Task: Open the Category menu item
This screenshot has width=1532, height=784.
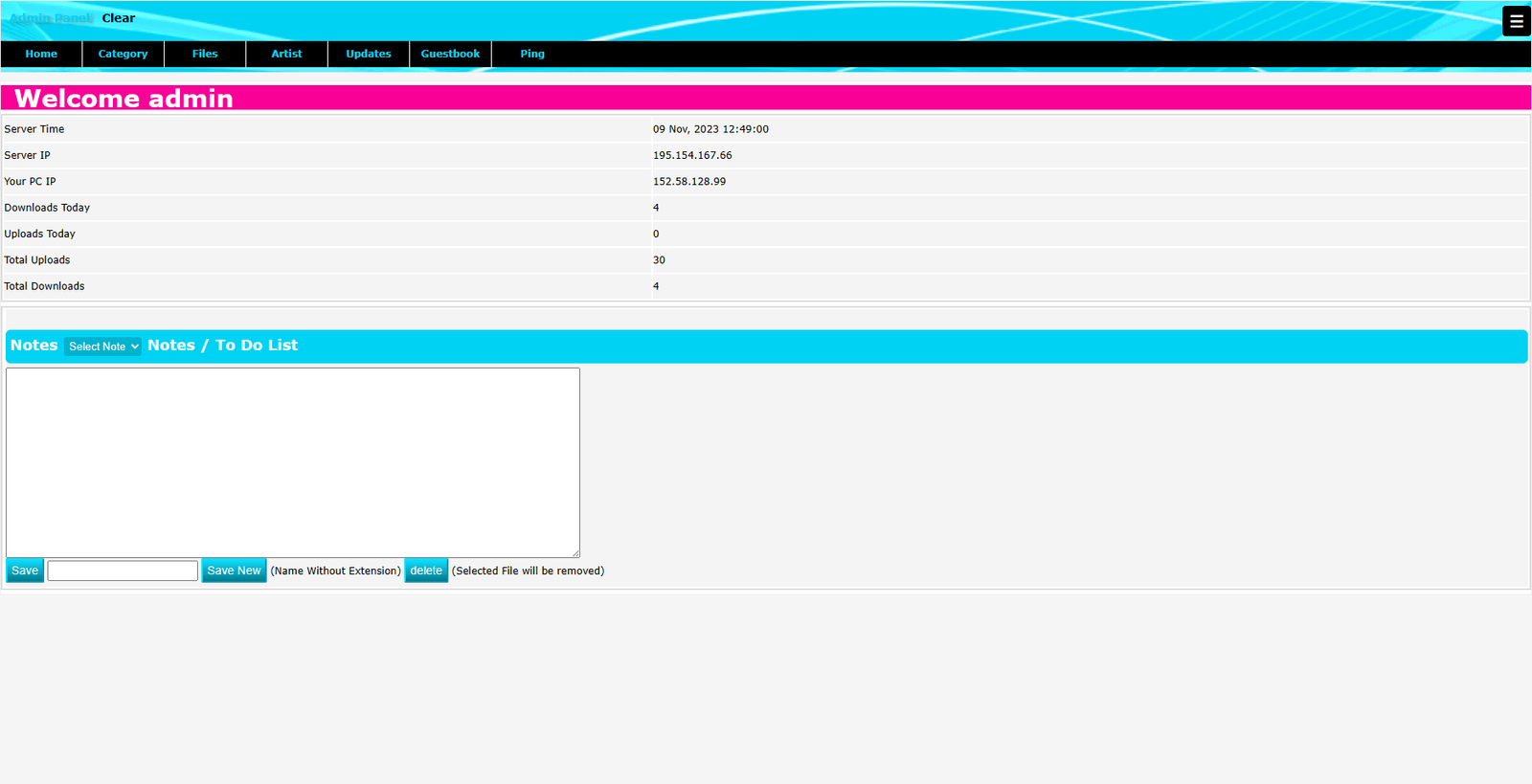Action: click(123, 55)
